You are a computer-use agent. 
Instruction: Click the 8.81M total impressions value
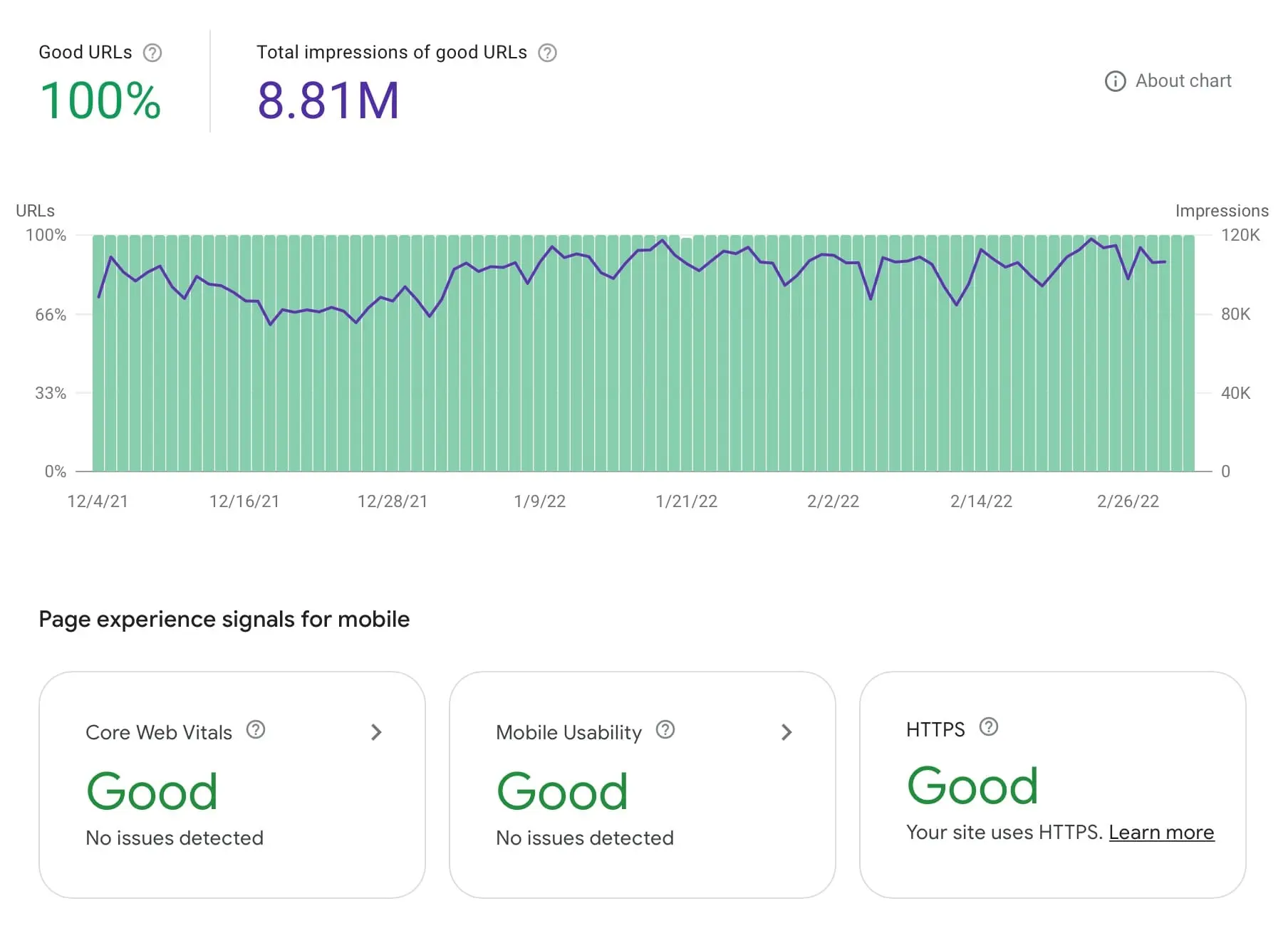[x=328, y=100]
